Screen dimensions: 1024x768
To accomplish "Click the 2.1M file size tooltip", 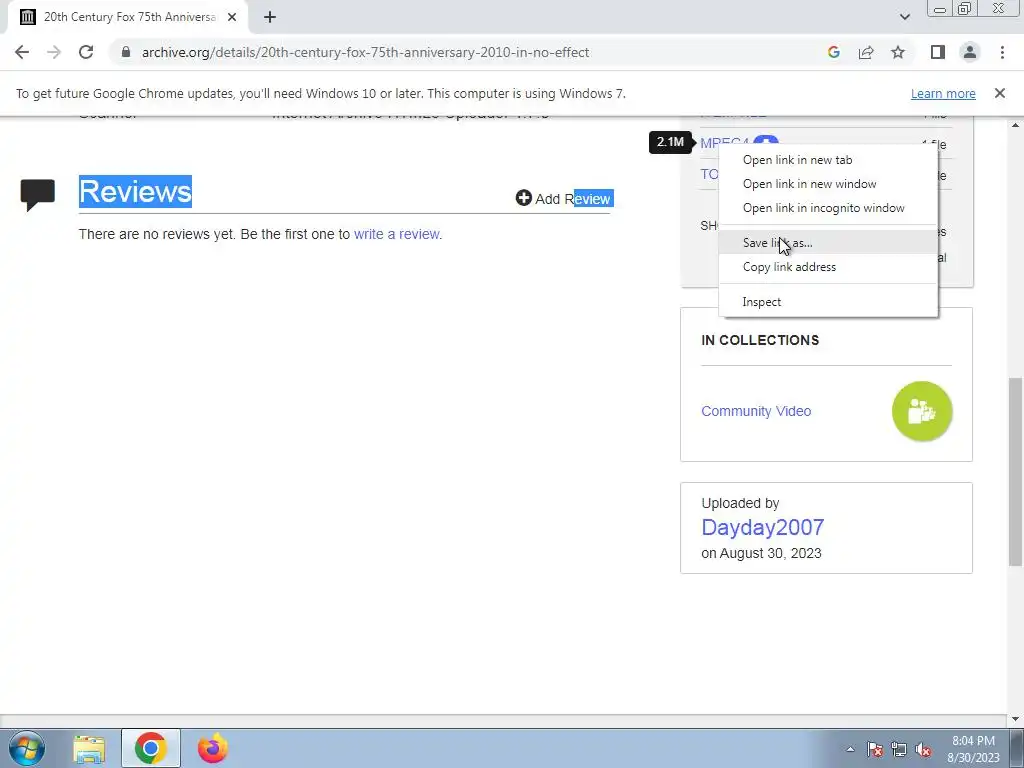I will point(670,142).
